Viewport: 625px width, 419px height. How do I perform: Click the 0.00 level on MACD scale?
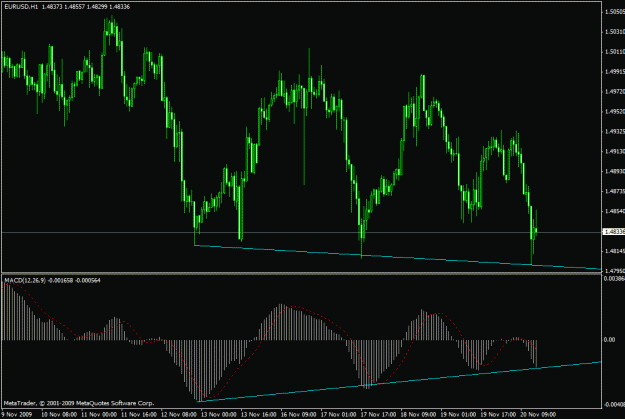pyautogui.click(x=610, y=340)
